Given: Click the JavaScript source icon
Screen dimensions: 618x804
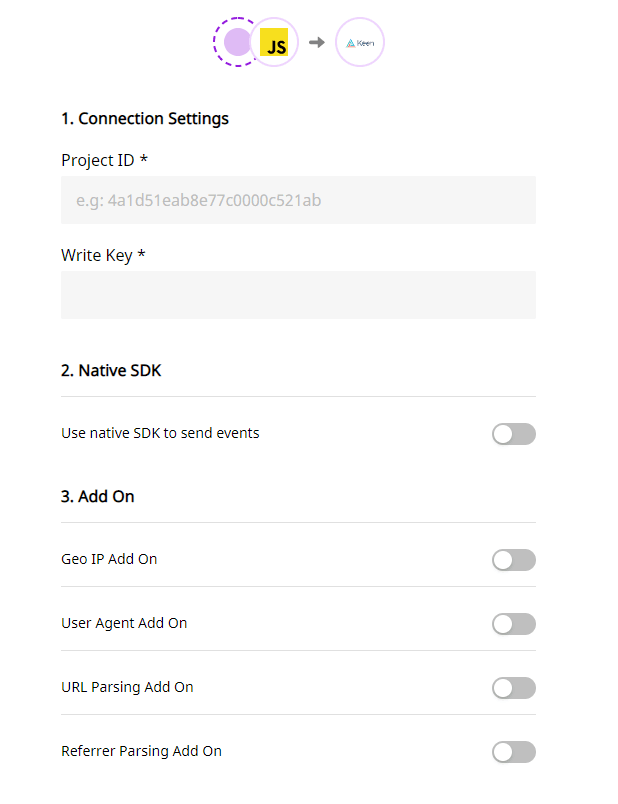Looking at the screenshot, I should (x=274, y=42).
